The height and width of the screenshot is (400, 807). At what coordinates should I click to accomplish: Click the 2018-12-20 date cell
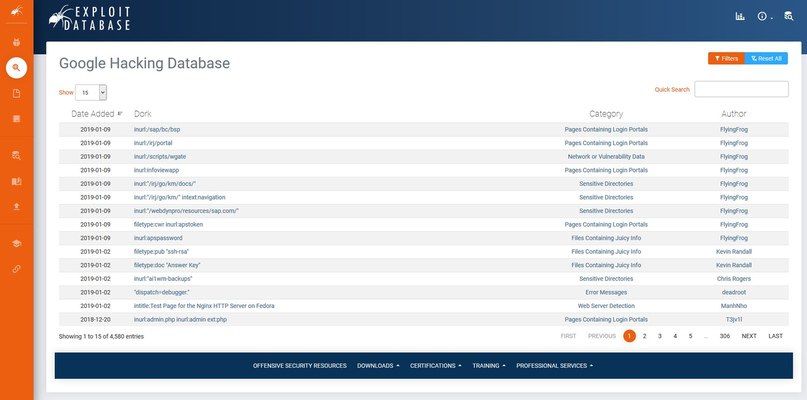tap(95, 320)
